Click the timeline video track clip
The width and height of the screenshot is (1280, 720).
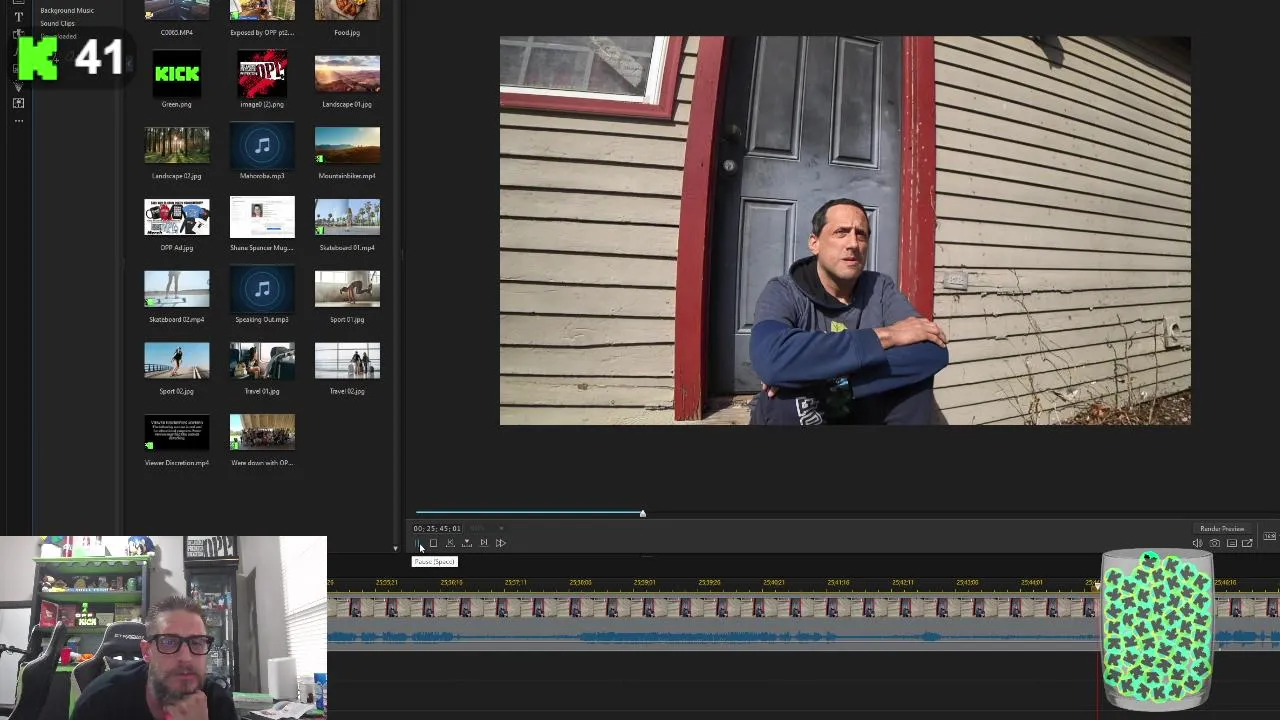712,606
